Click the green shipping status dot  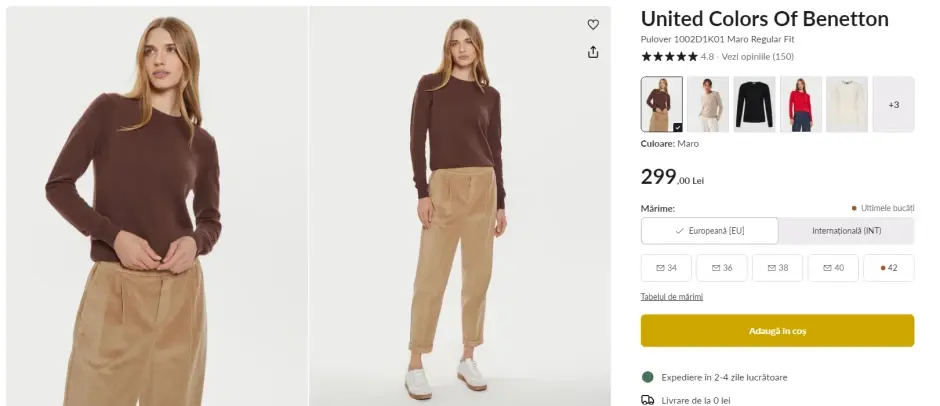pos(648,377)
